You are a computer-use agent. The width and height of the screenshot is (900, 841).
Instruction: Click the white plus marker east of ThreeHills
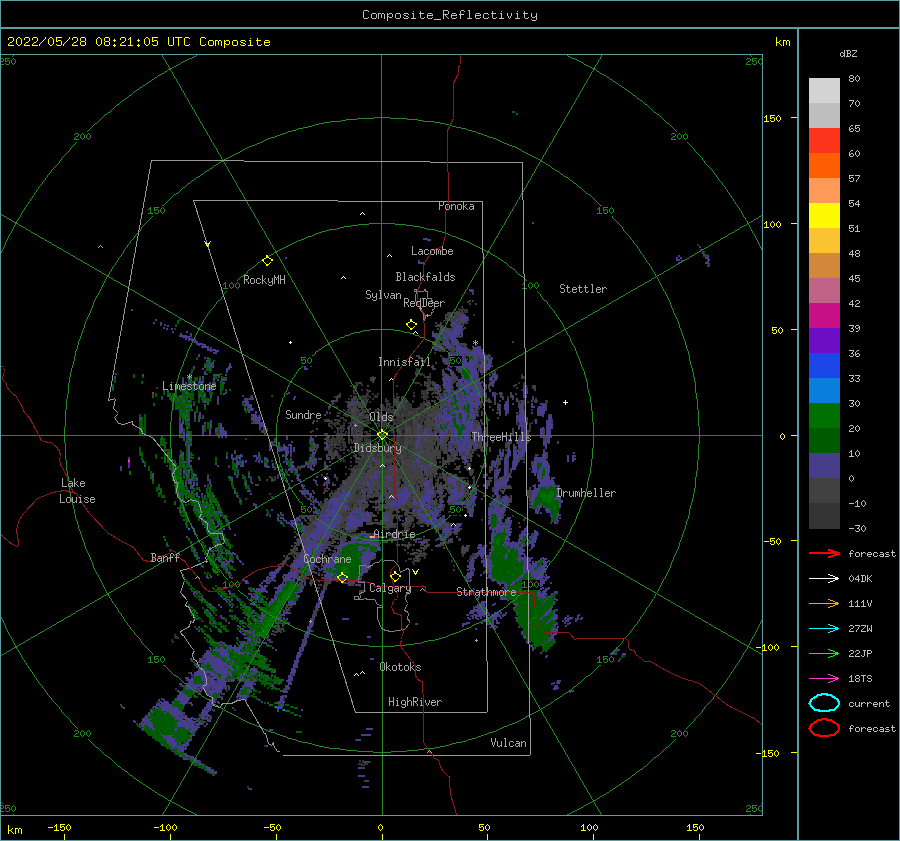[x=565, y=402]
